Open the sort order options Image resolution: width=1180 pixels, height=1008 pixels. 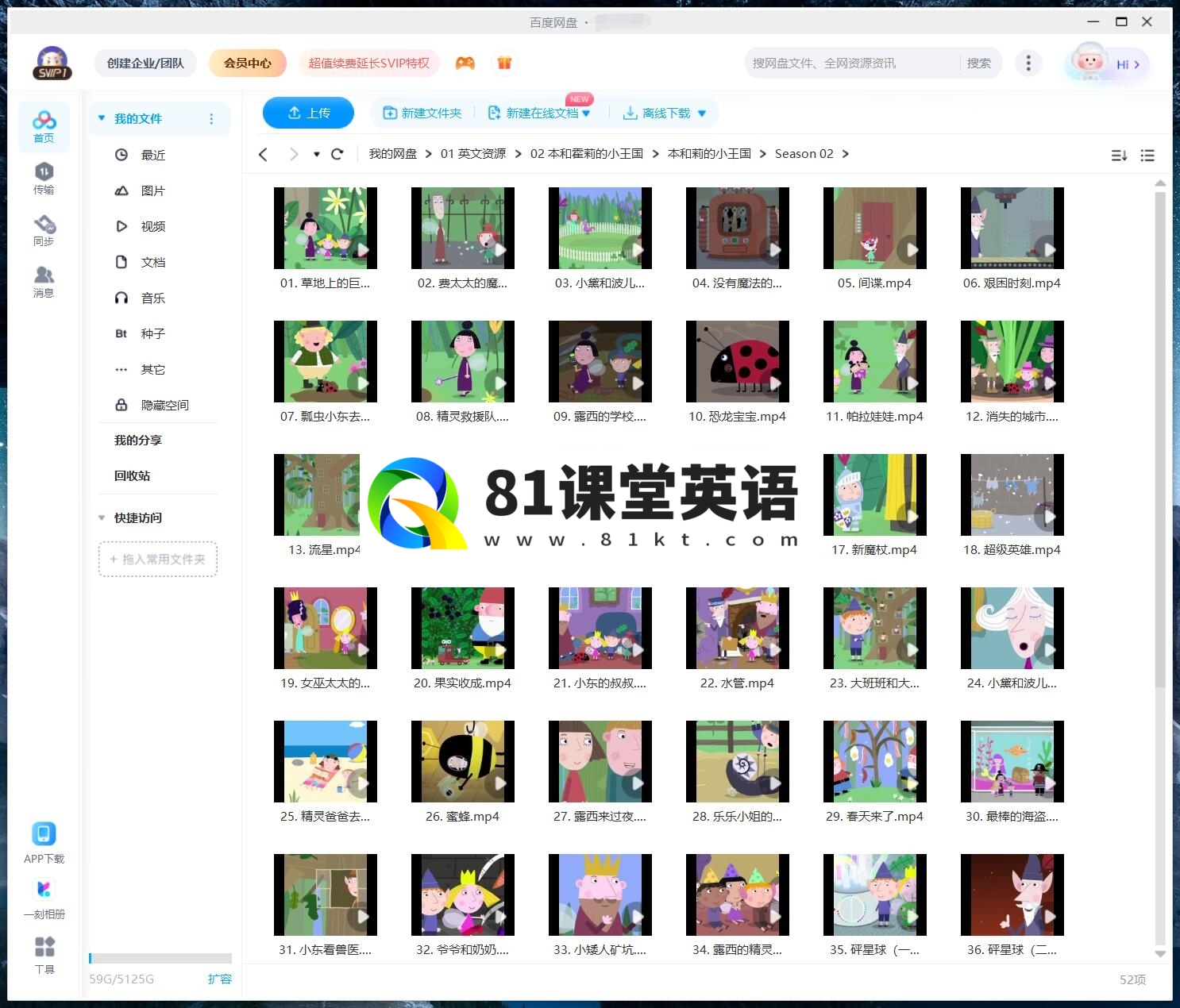coord(1119,156)
